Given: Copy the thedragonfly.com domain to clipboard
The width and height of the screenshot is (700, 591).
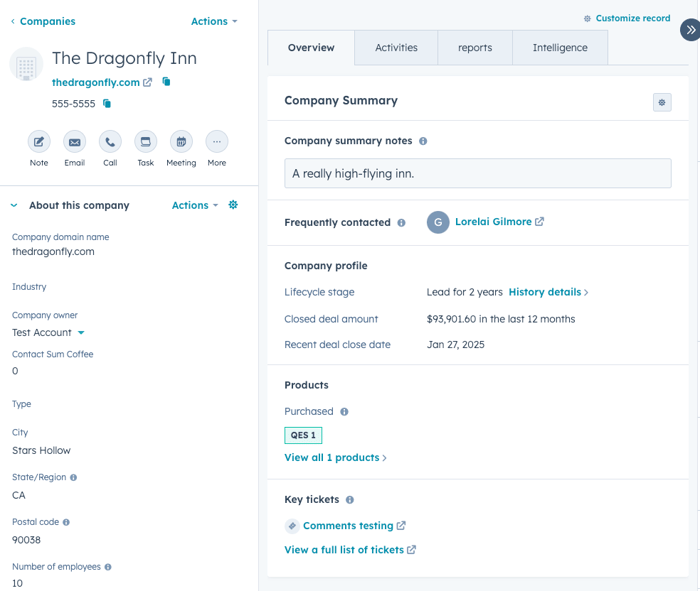Looking at the screenshot, I should [167, 82].
